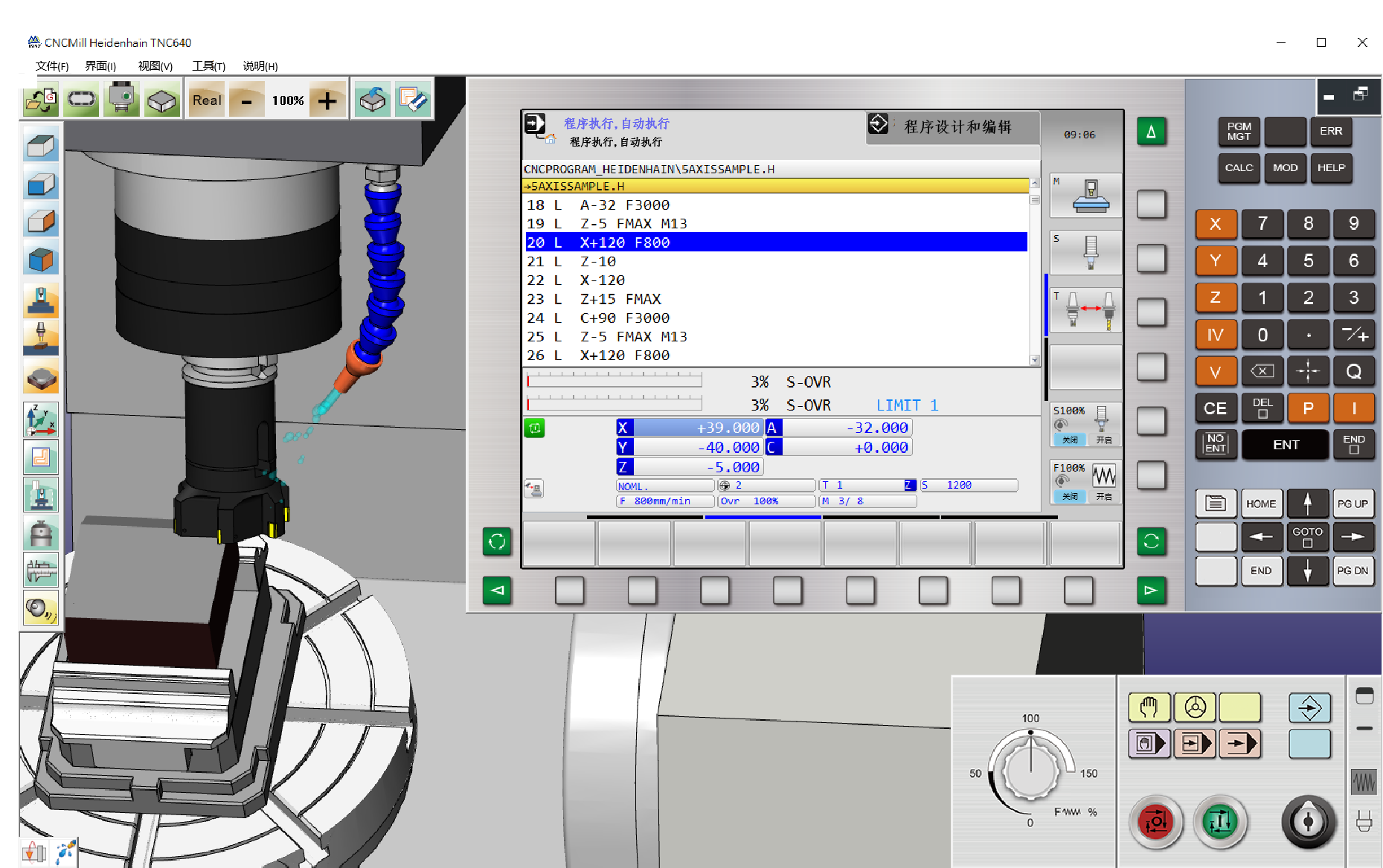Select electronic handwheel mode key
The width and height of the screenshot is (1383, 868).
click(x=1195, y=707)
